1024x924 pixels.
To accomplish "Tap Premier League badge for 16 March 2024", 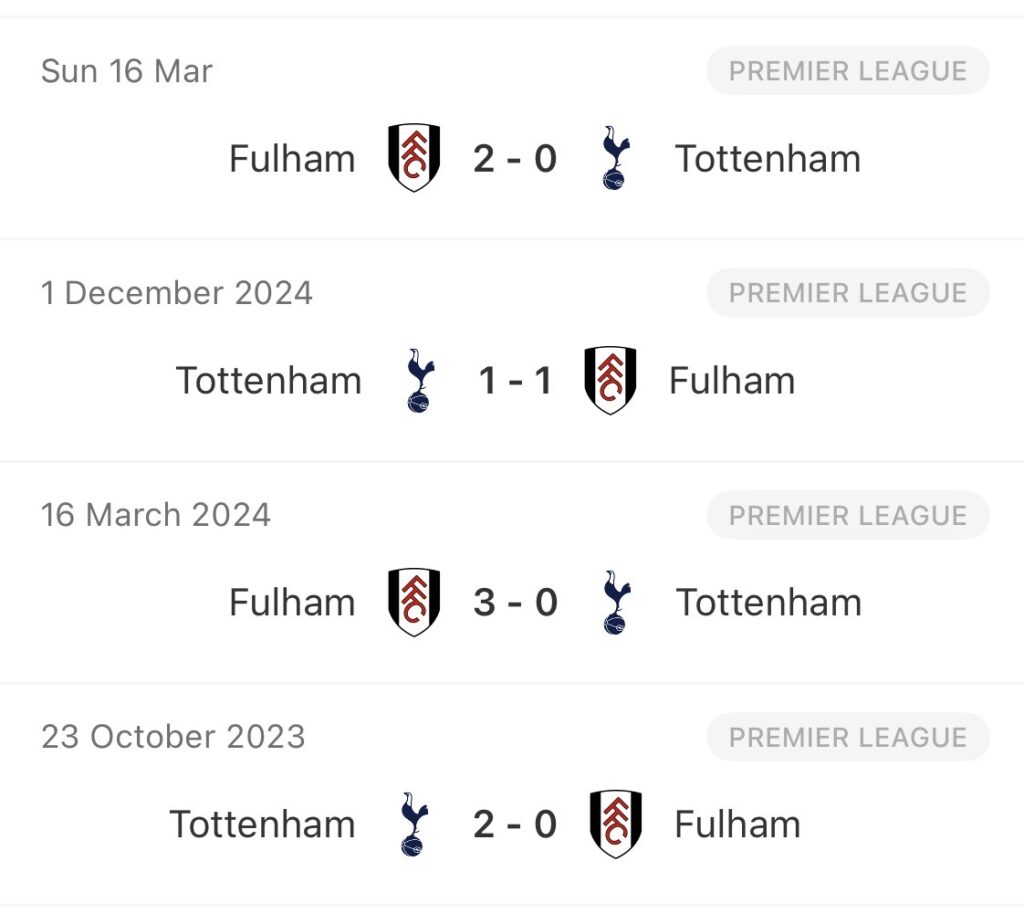I will pyautogui.click(x=847, y=515).
